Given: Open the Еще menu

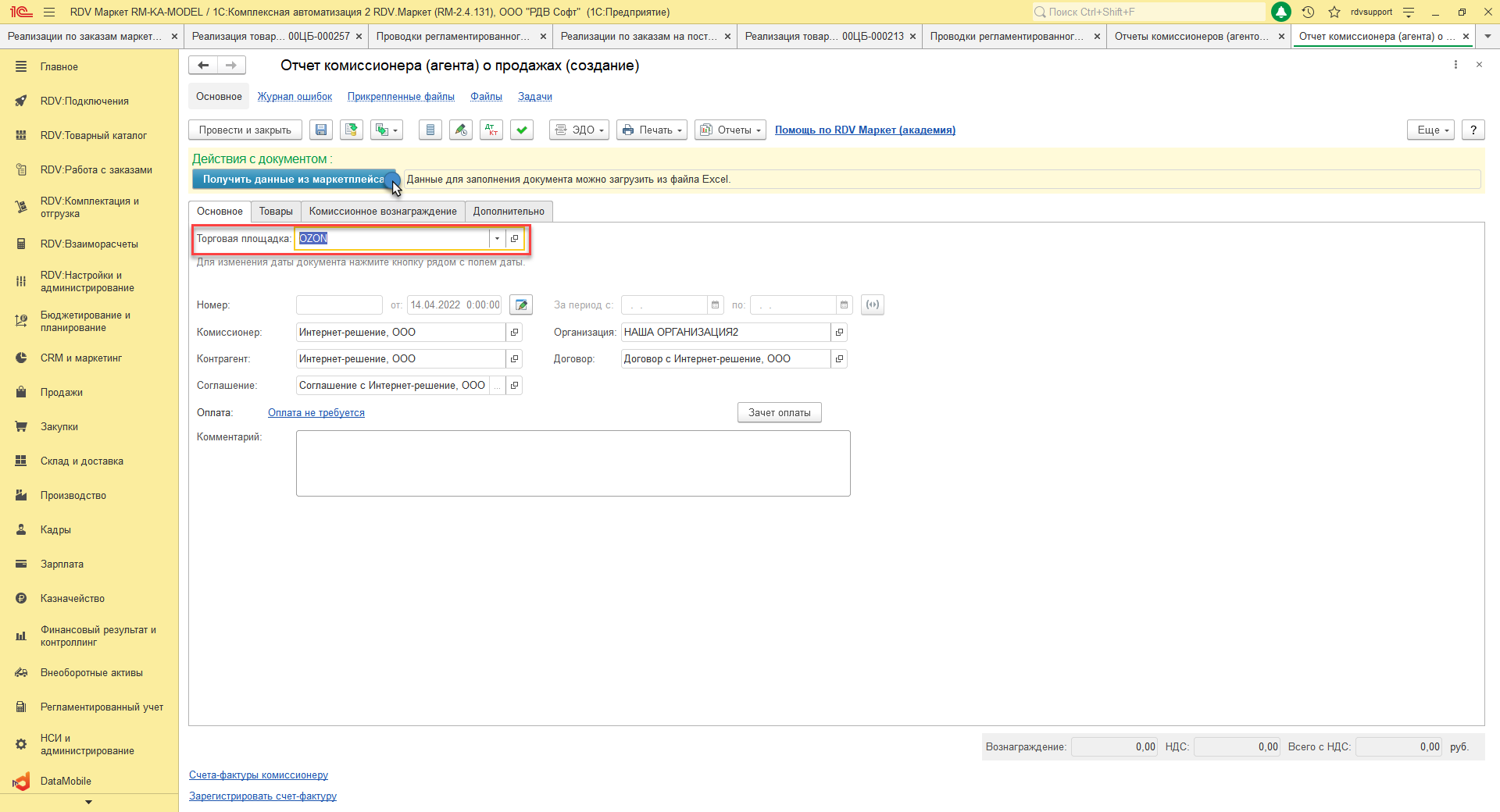Looking at the screenshot, I should pyautogui.click(x=1431, y=130).
